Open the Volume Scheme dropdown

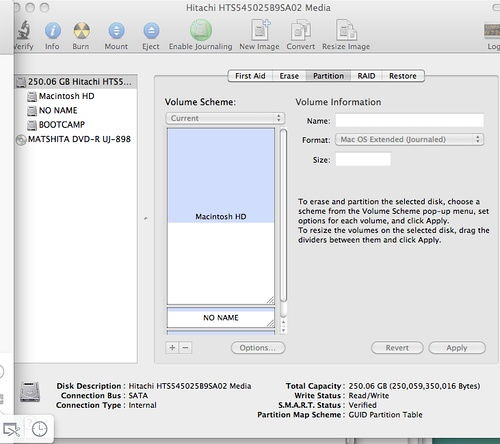pyautogui.click(x=225, y=118)
